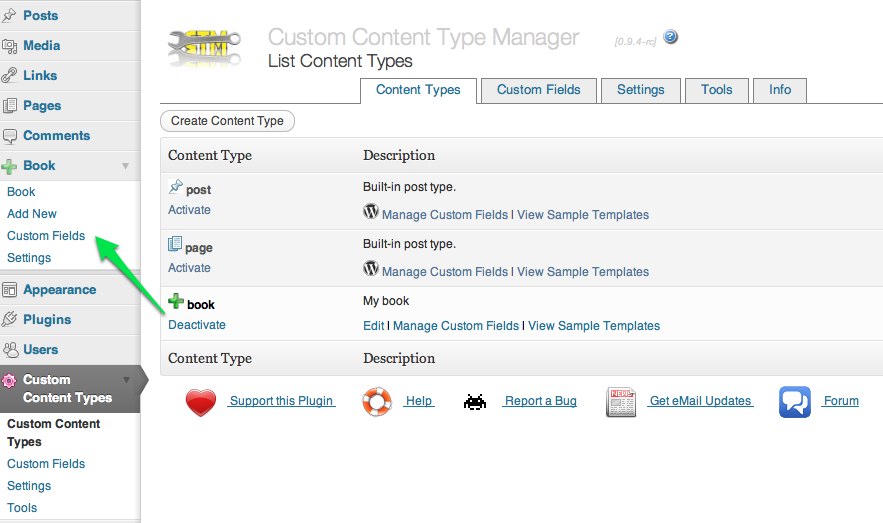This screenshot has height=523, width=883.
Task: Click Custom Fields under Custom Content Types menu
Action: click(x=46, y=464)
